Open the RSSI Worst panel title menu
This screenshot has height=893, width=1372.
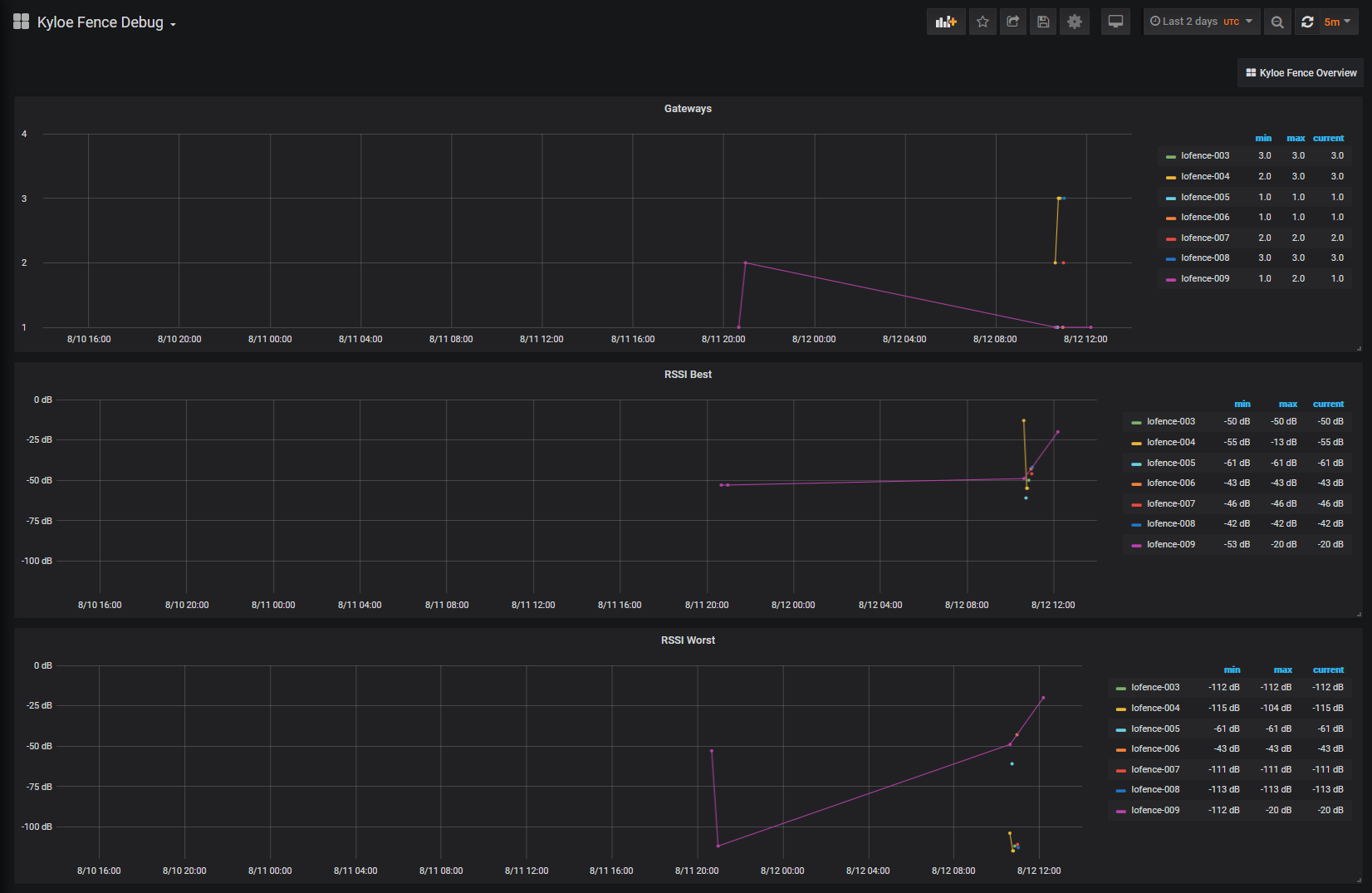pos(688,640)
